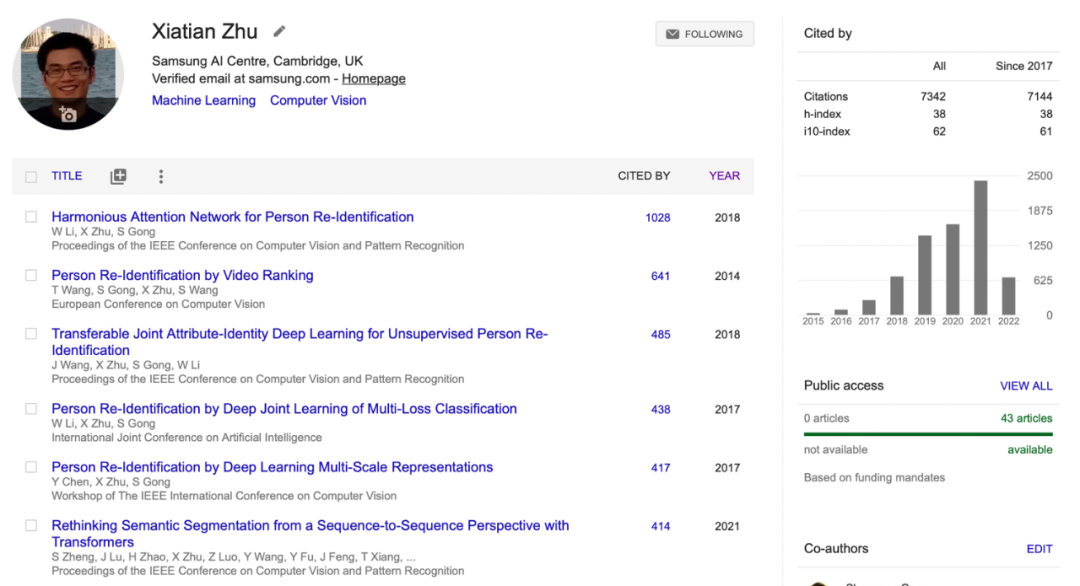Viewport: 1080px width, 586px height.
Task: Open the three-dot more options menu
Action: pos(161,176)
